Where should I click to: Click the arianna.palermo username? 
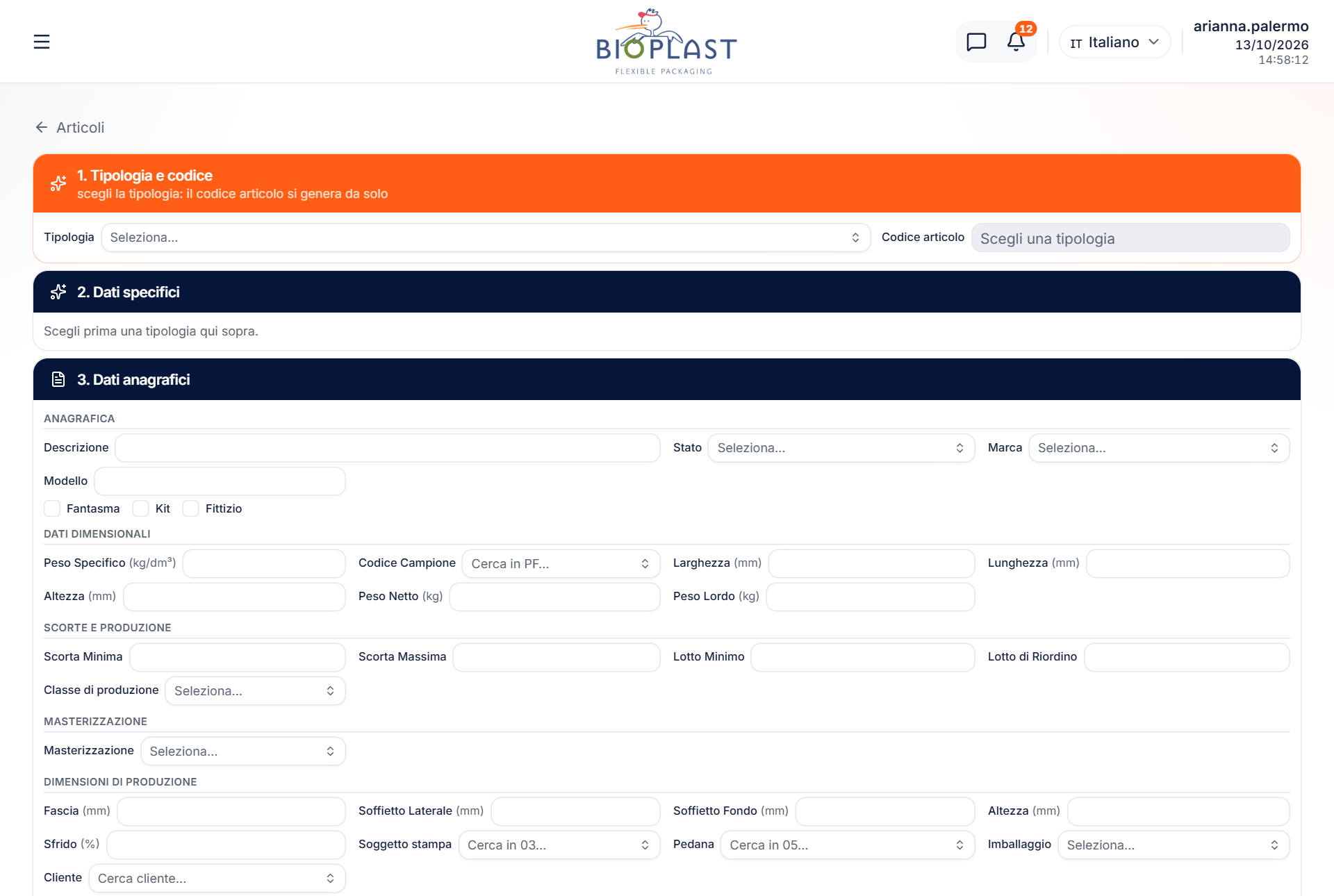(x=1251, y=26)
